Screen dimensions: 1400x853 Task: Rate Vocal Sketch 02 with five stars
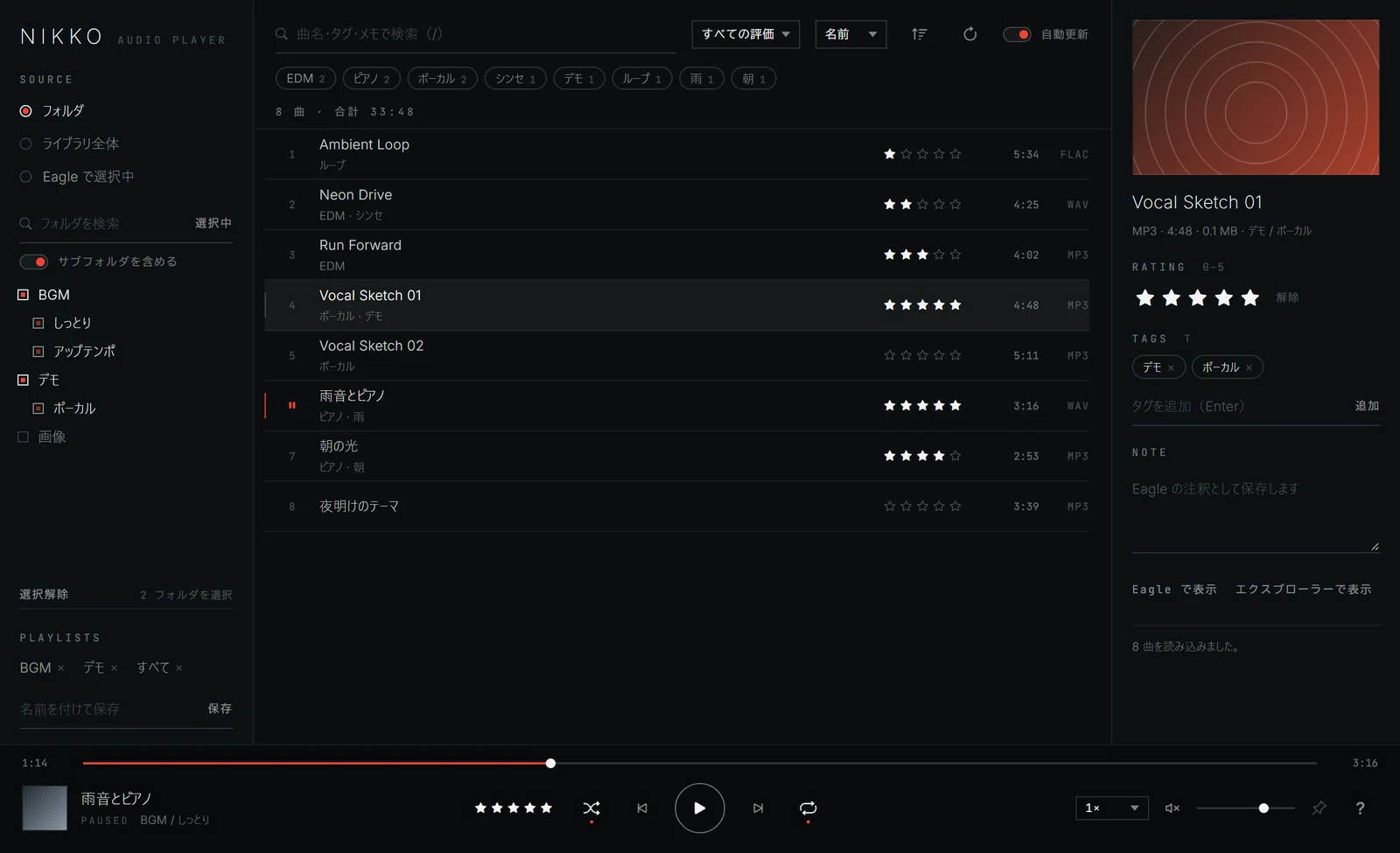point(955,355)
